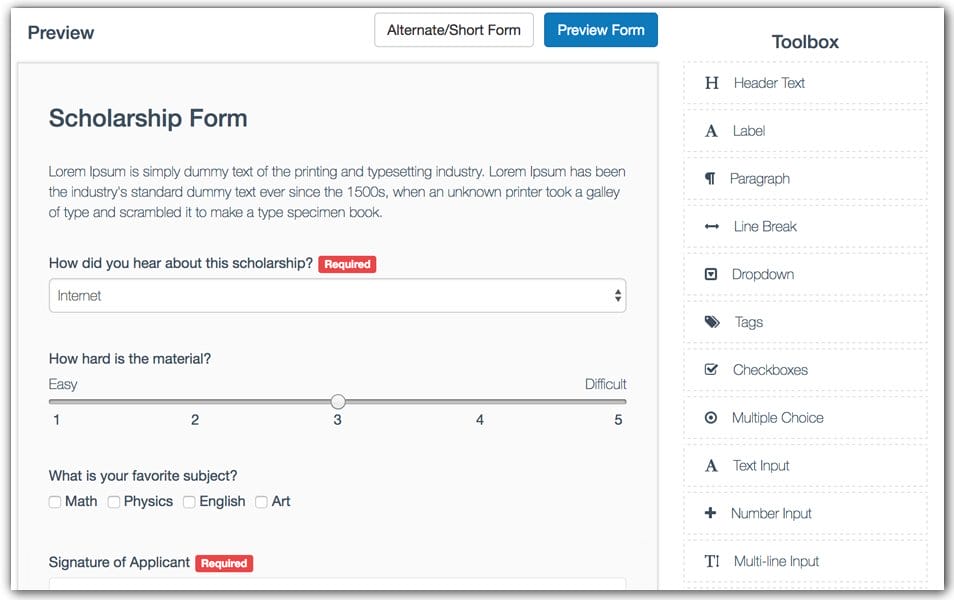Screen dimensions: 954x600
Task: Switch to the Alternate/Short Form view
Action: tap(453, 30)
